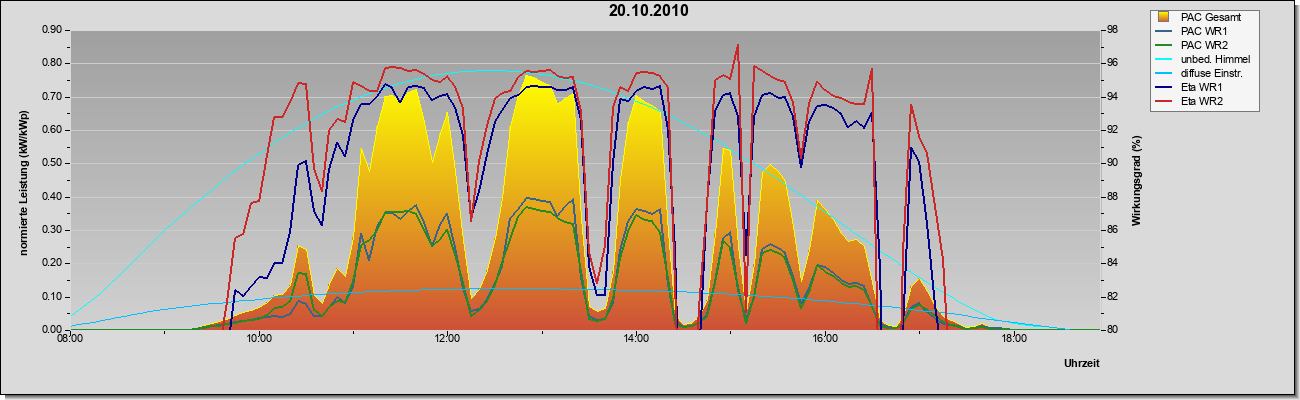
Task: Click the 0.00 left axis value
Action: coord(53,330)
